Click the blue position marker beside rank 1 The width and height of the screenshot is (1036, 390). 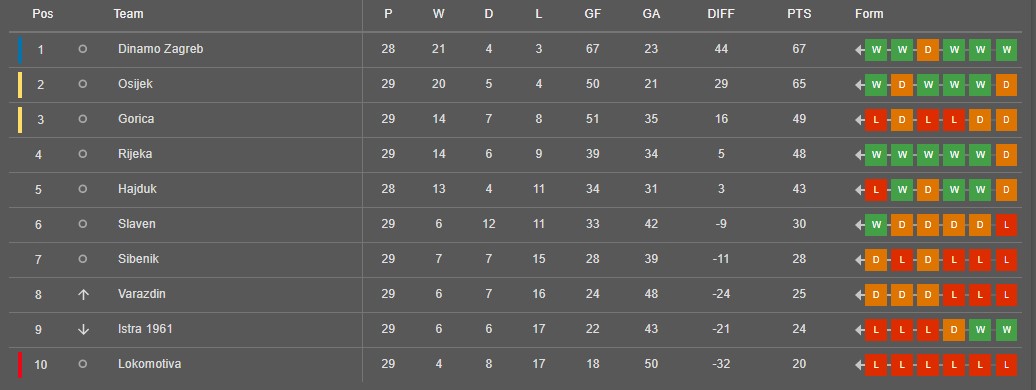pos(20,50)
